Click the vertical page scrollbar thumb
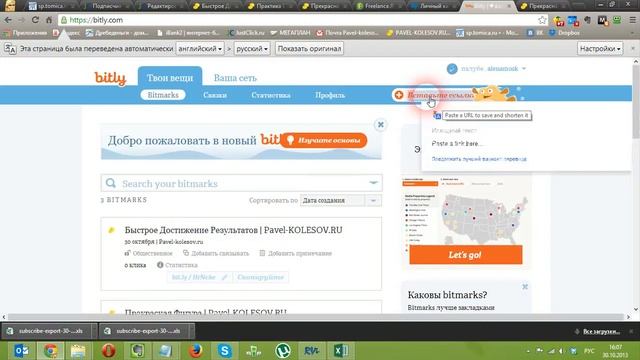The image size is (640, 360). pyautogui.click(x=636, y=102)
